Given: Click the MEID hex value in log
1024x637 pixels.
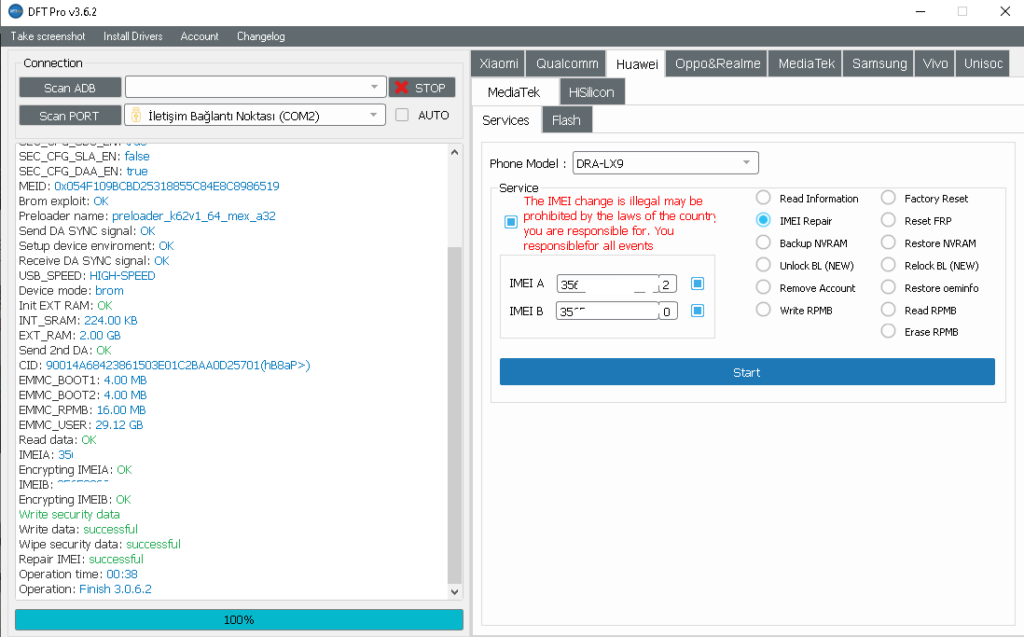Looking at the screenshot, I should coord(167,186).
